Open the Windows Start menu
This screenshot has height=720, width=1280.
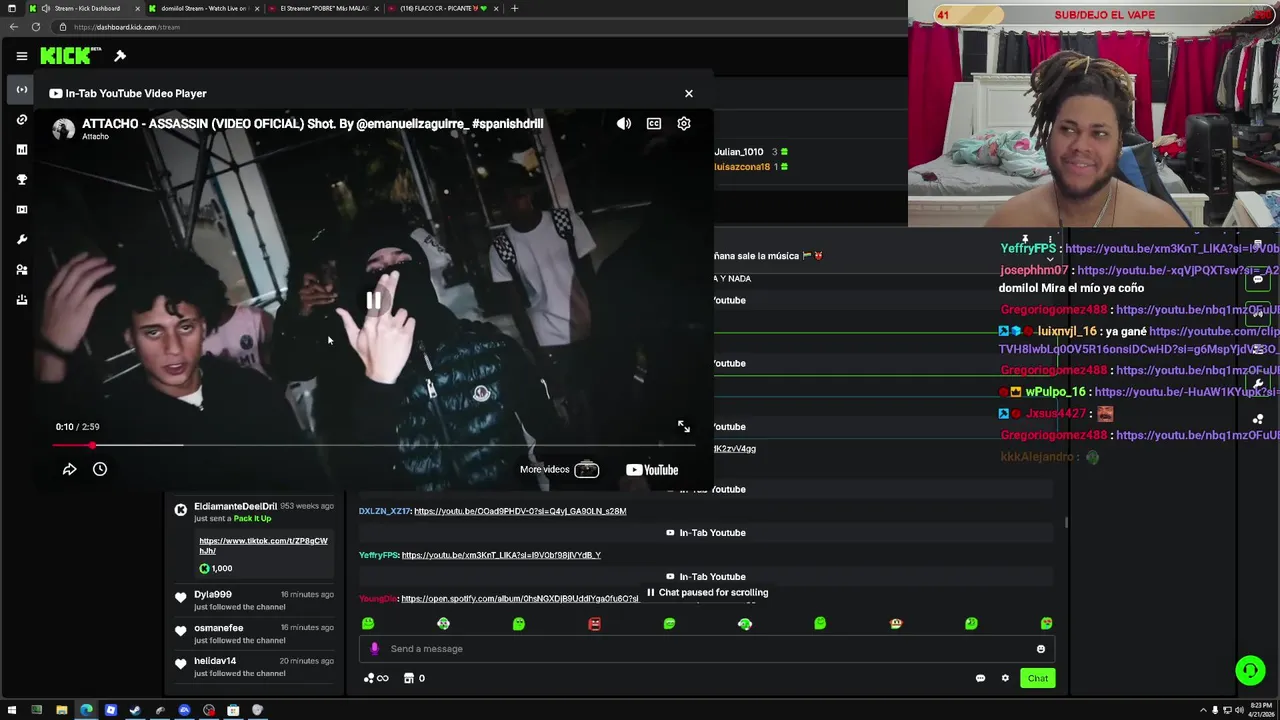pyautogui.click(x=12, y=710)
